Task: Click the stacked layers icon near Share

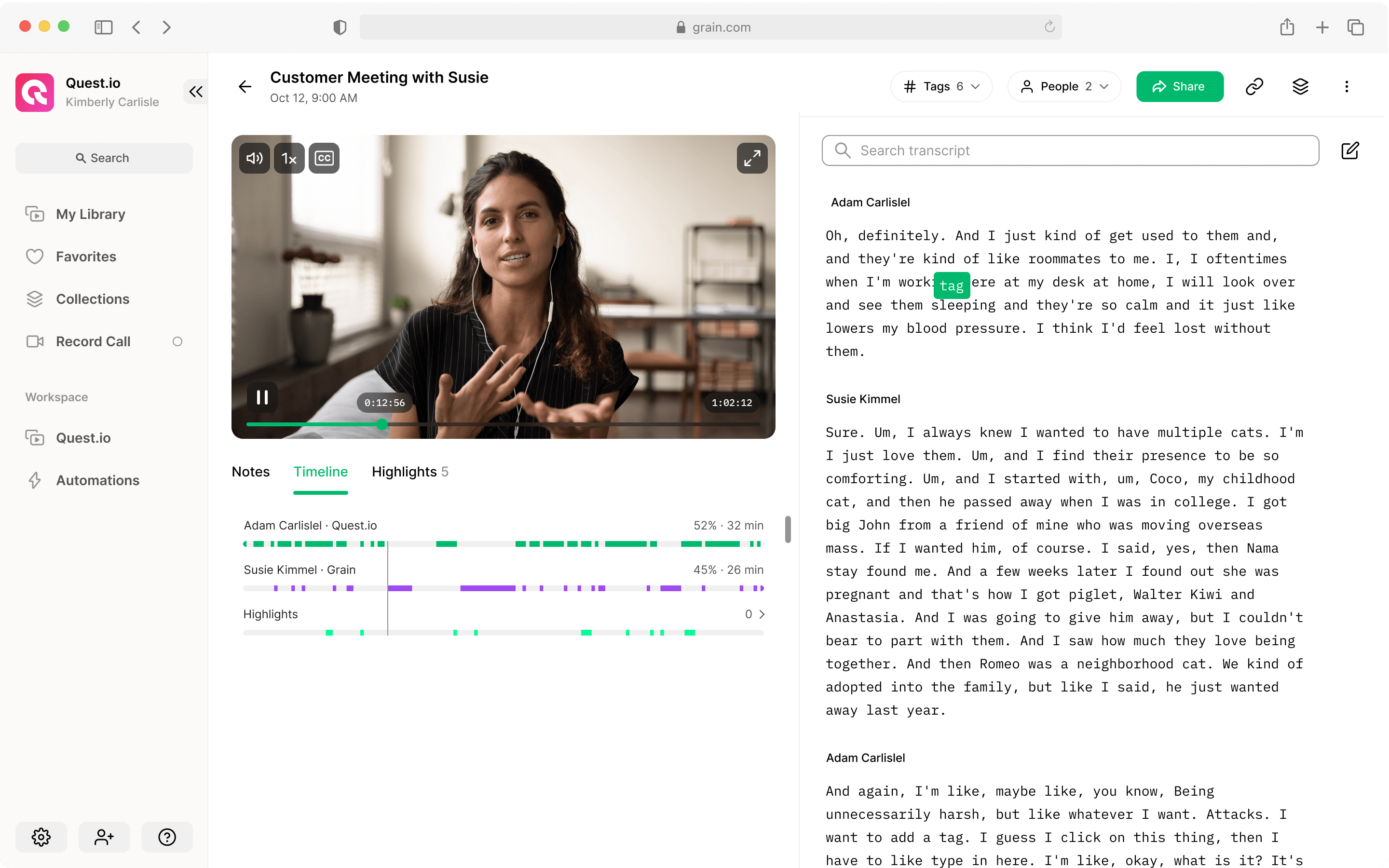Action: coord(1301,86)
